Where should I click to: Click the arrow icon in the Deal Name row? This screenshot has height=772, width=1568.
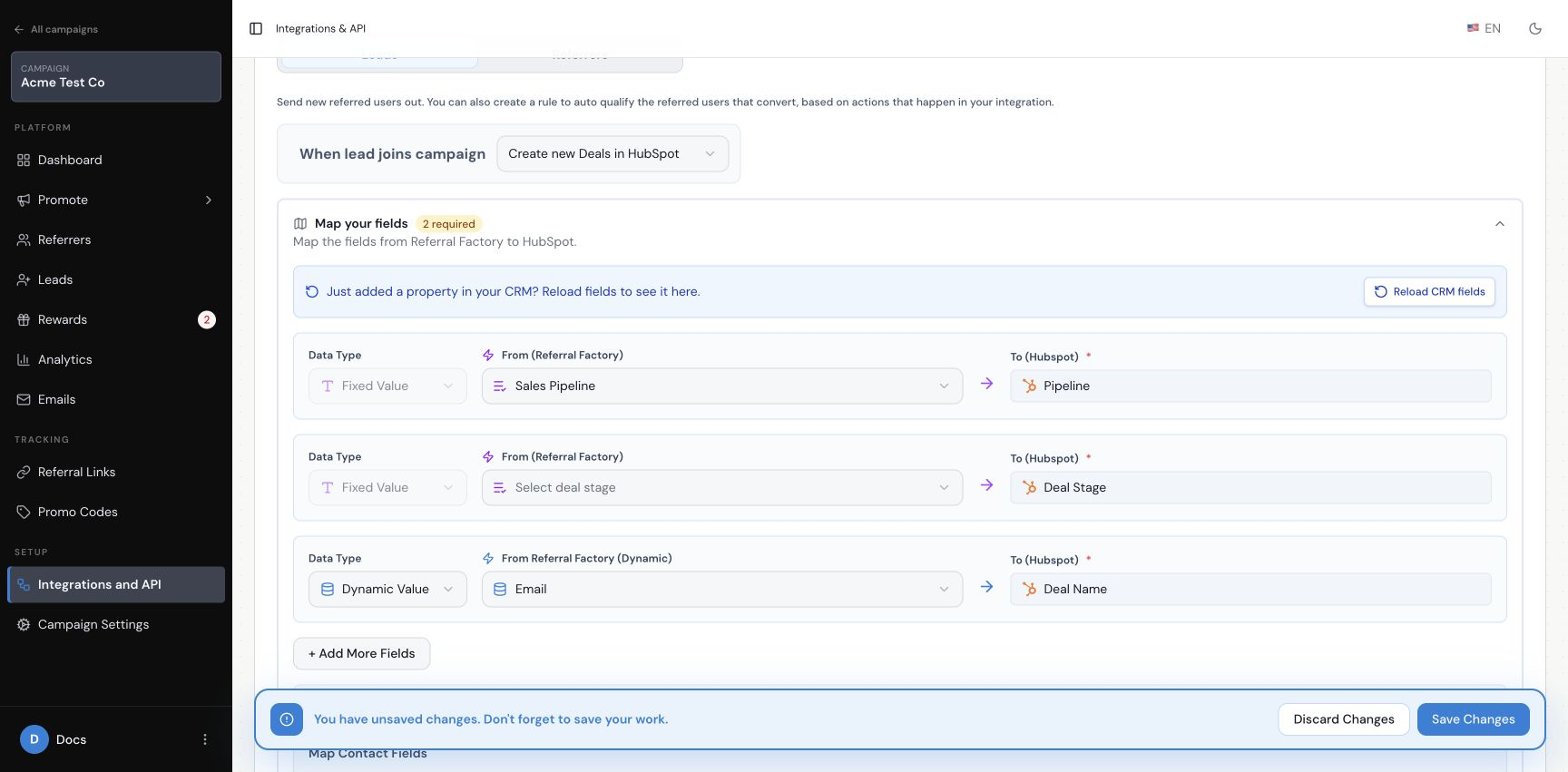coord(986,587)
